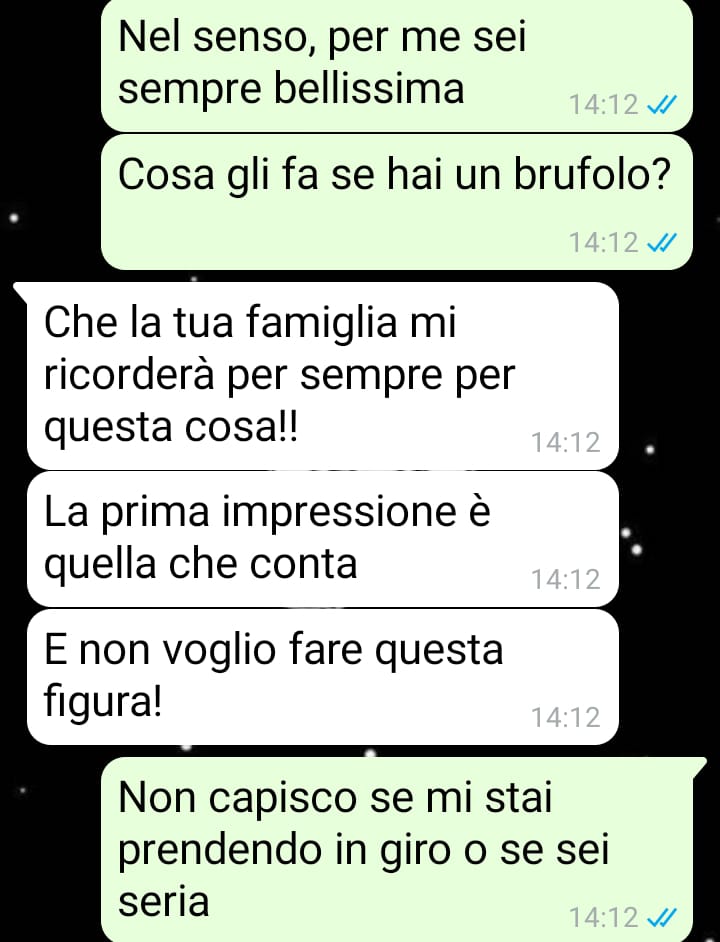Tap the 14:12 timestamp on 'sempre bellissima' message
The height and width of the screenshot is (942, 720).
click(x=603, y=105)
